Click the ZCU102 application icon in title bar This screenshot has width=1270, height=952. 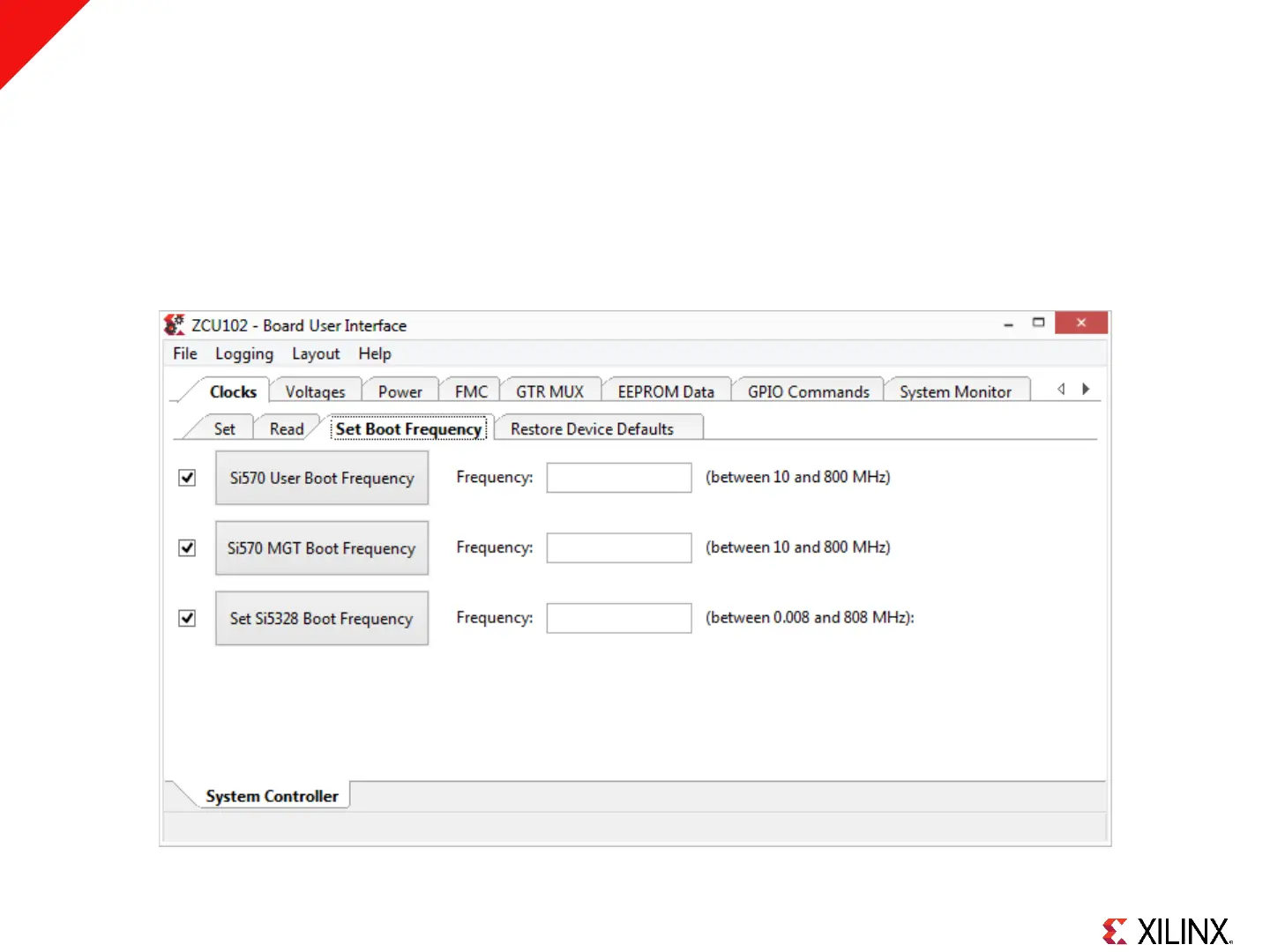(x=175, y=325)
